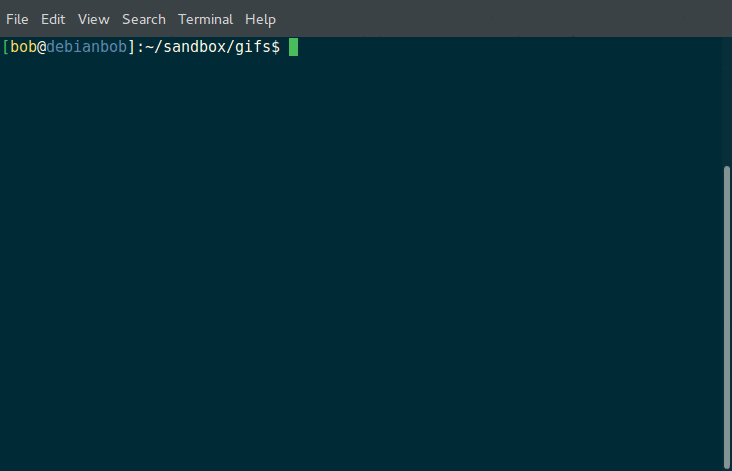Screen dimensions: 732x471
Task: Click the blue hostname debianbob
Action: pyautogui.click(x=86, y=47)
